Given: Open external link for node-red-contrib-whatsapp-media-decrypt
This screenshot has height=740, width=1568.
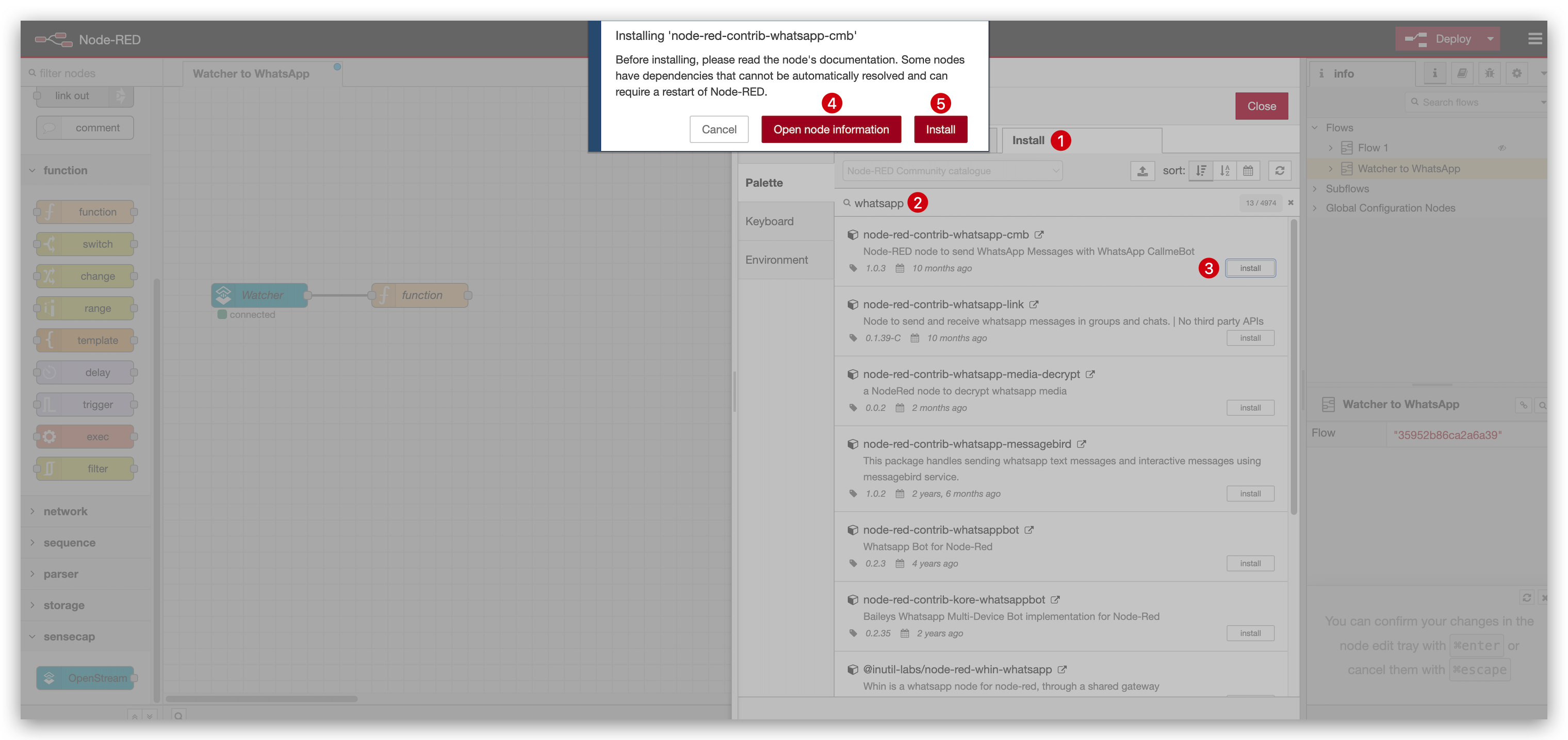Looking at the screenshot, I should pos(1090,375).
